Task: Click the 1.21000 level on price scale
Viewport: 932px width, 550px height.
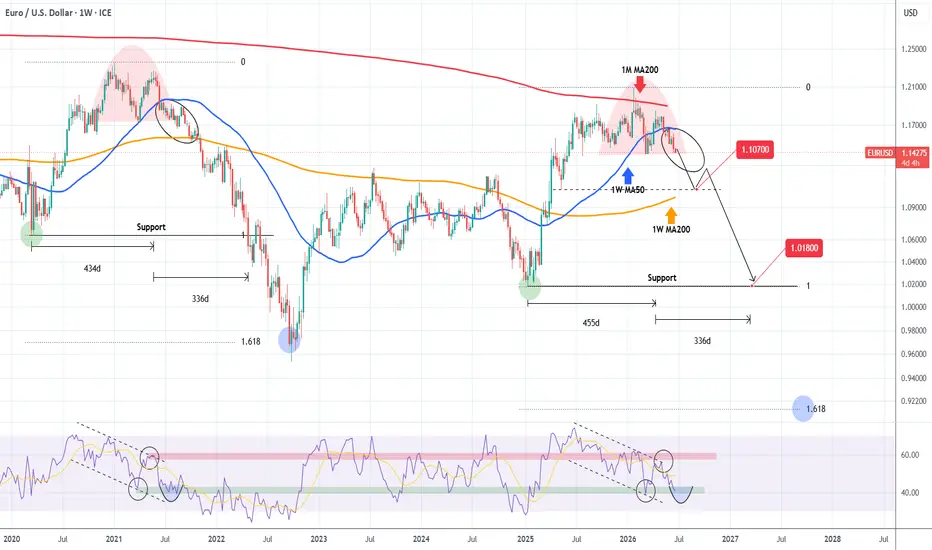Action: pos(914,87)
